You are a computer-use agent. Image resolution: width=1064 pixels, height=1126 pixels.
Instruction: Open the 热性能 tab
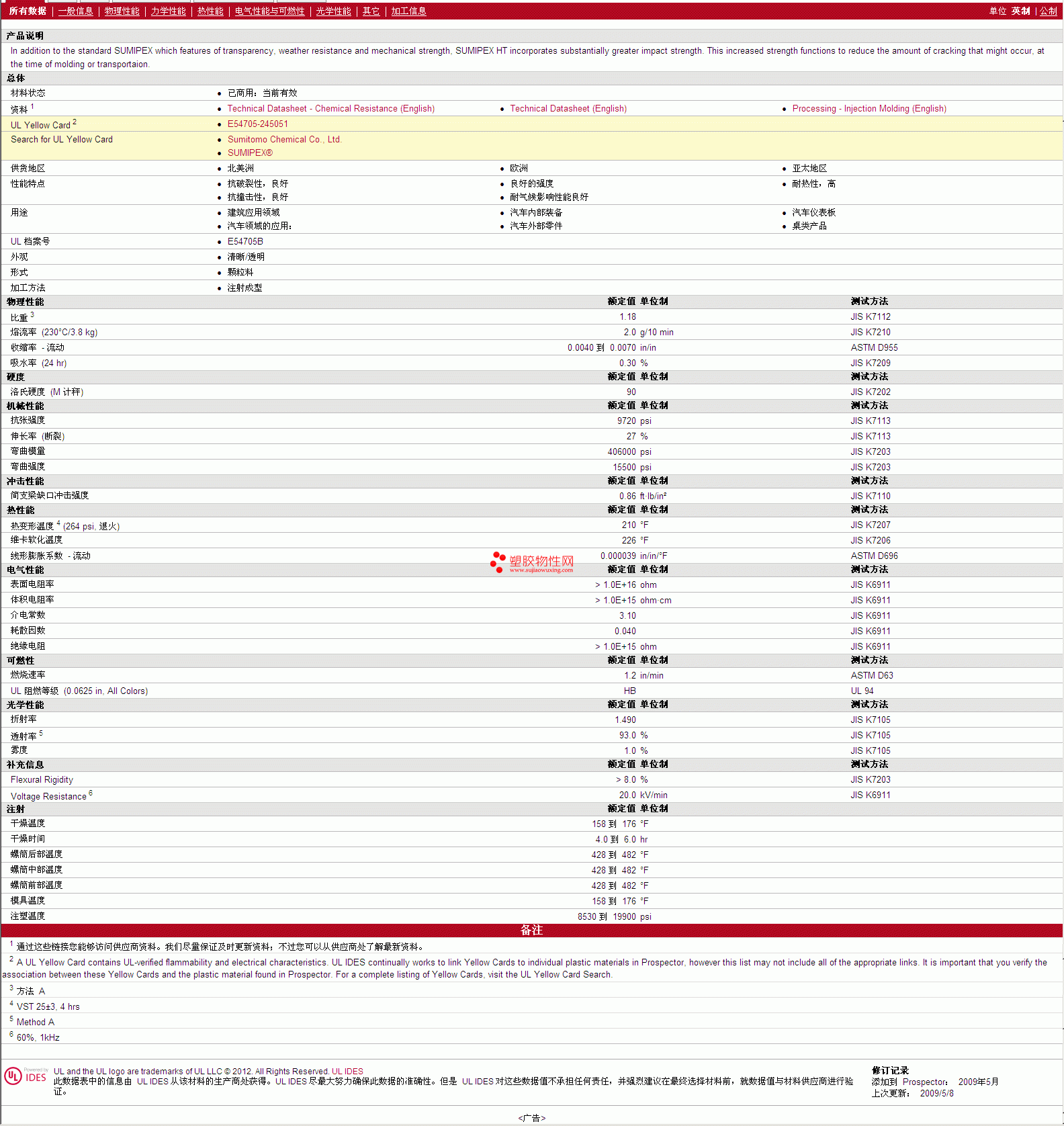pos(210,11)
